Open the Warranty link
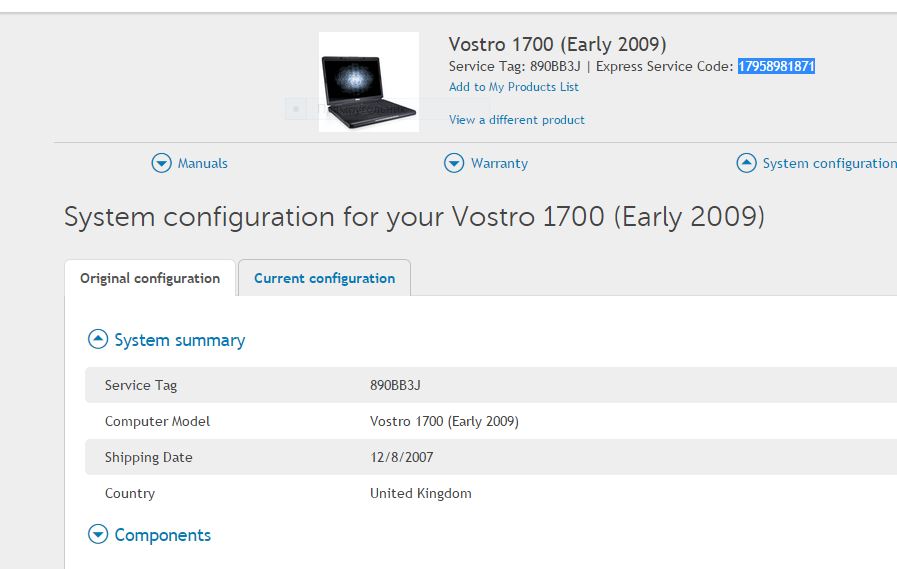897x569 pixels. [499, 164]
